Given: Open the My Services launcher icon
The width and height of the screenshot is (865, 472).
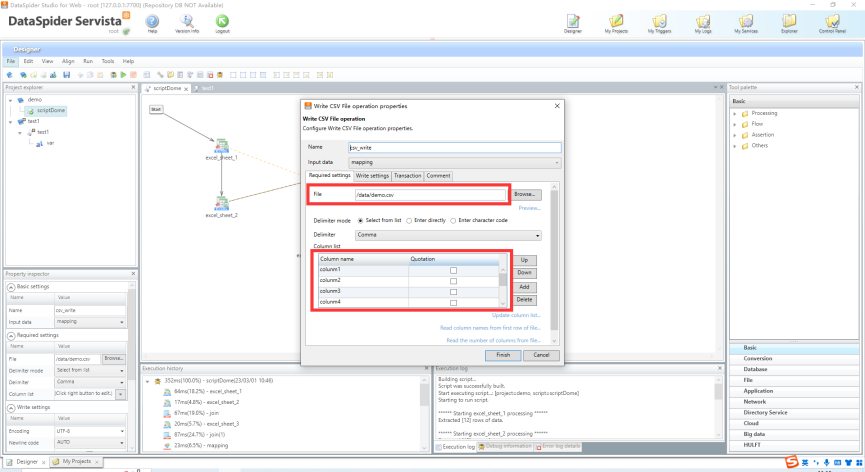Looking at the screenshot, I should pyautogui.click(x=746, y=22).
